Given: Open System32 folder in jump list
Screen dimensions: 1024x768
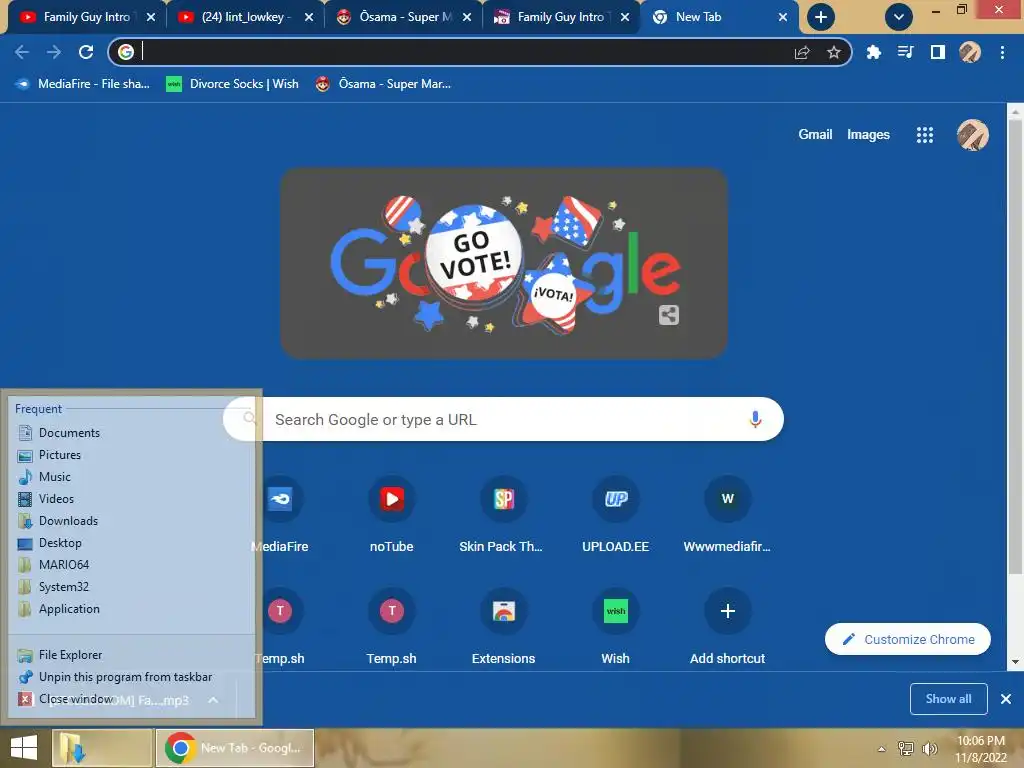Looking at the screenshot, I should (x=131, y=586).
